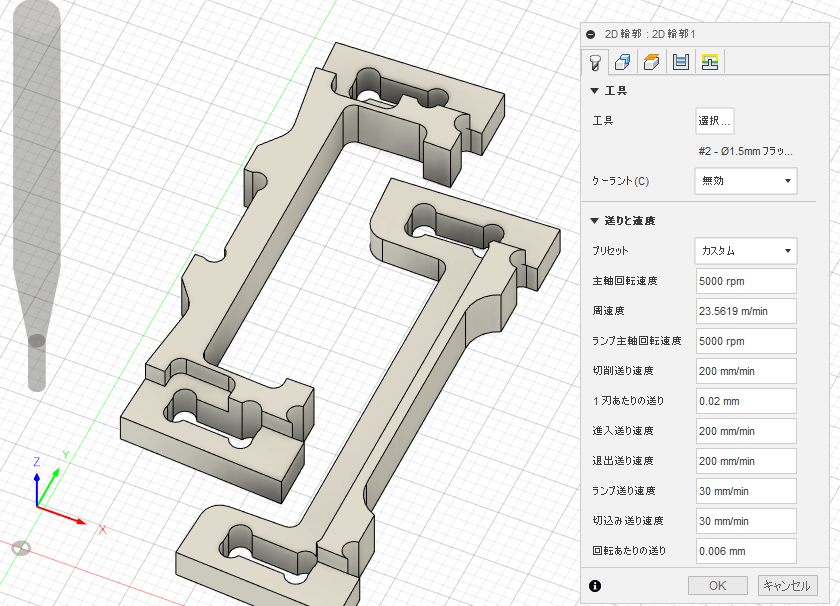Image resolution: width=840 pixels, height=606 pixels.
Task: Switch to the Linking tab icon
Action: (710, 62)
